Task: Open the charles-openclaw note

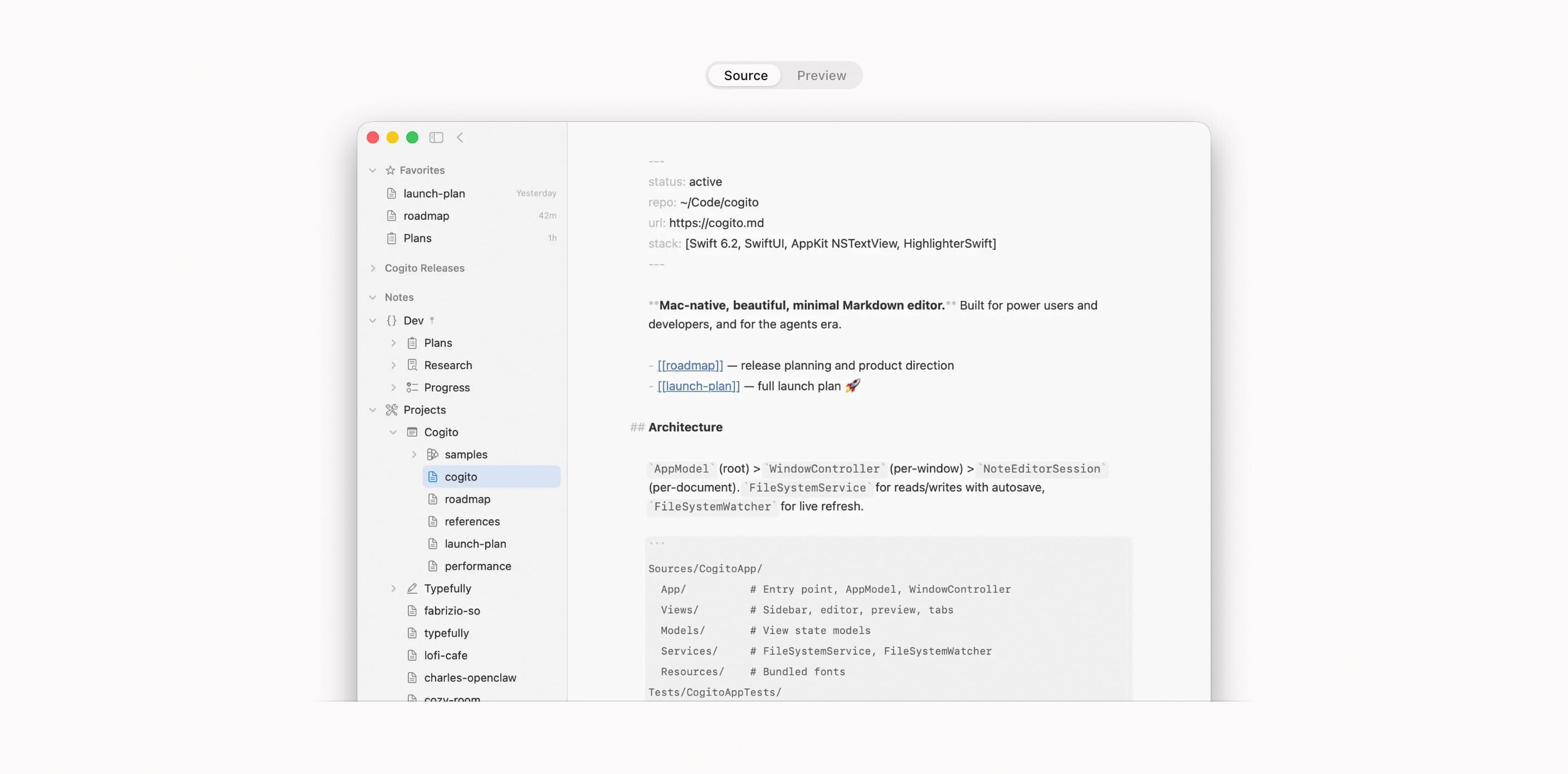Action: pyautogui.click(x=481, y=678)
